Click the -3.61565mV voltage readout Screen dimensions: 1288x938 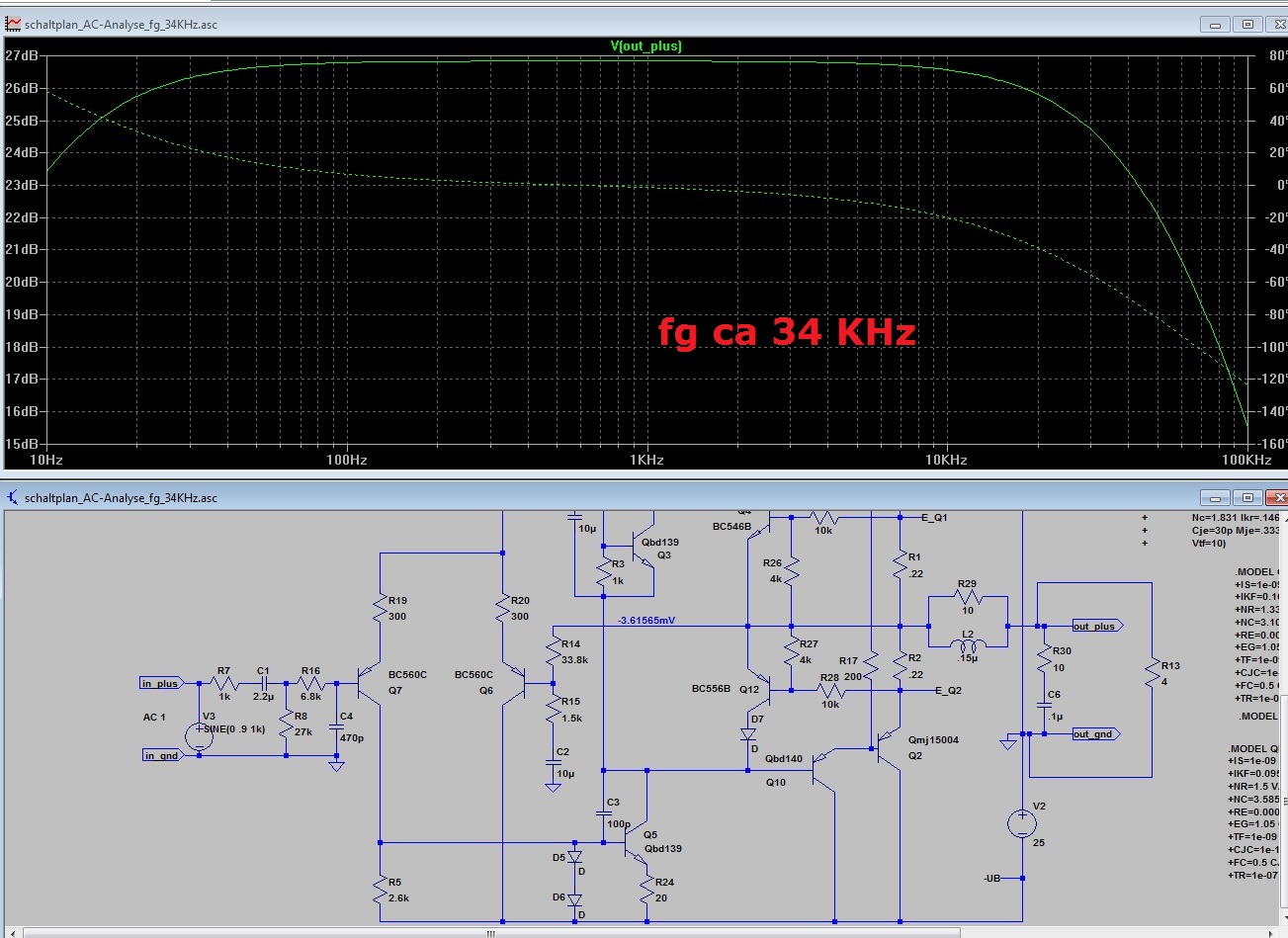646,621
